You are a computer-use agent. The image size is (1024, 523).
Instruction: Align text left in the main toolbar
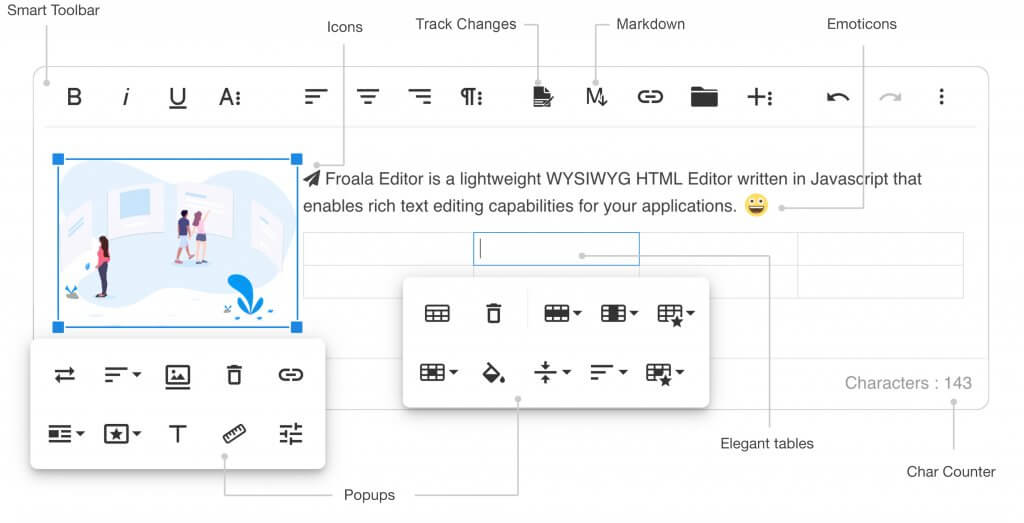tap(316, 97)
